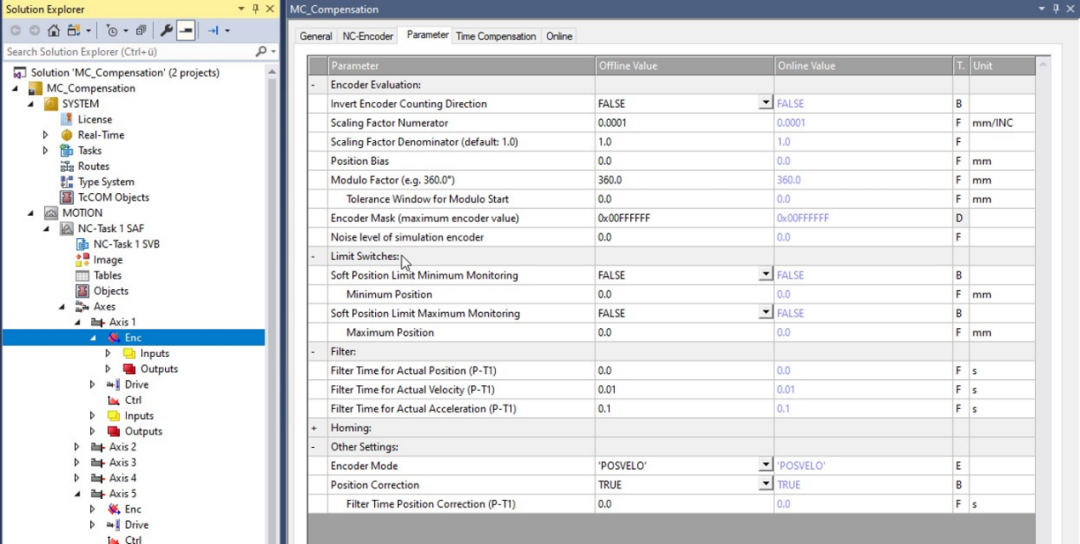Image resolution: width=1080 pixels, height=544 pixels.
Task: Open the Switch Views dropdown arrow
Action: [x=88, y=30]
